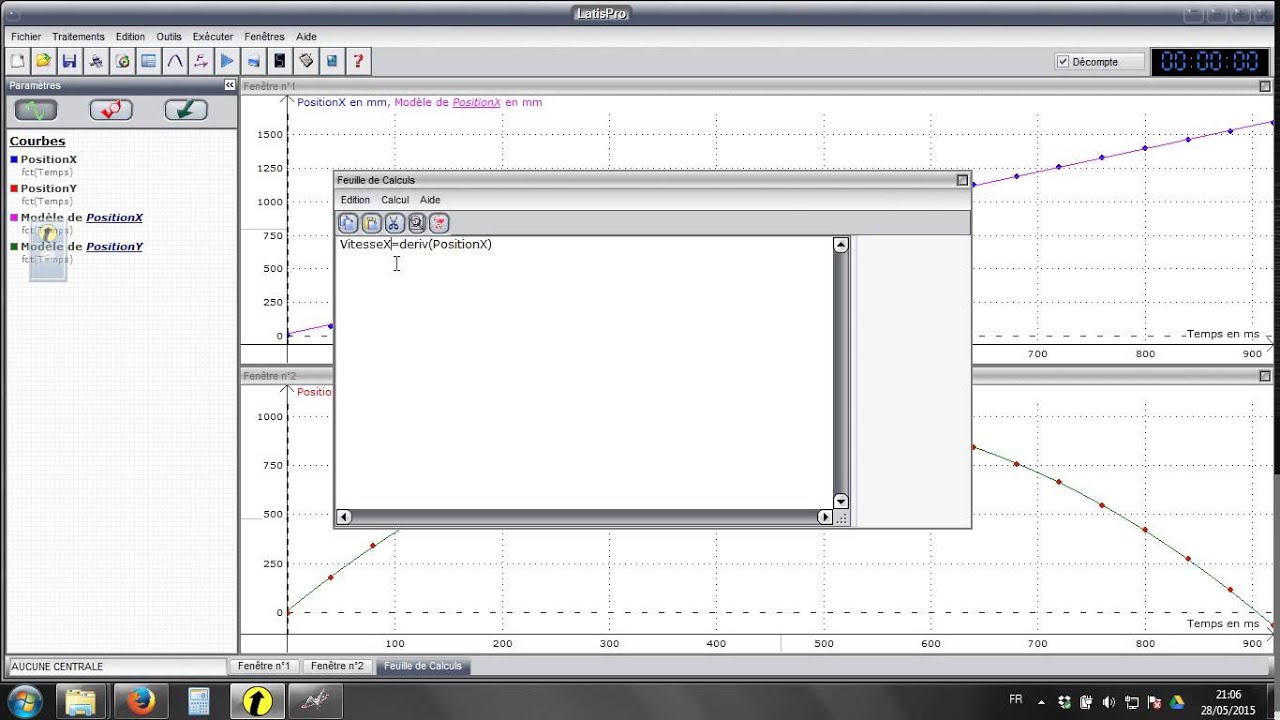Save using the floppy disk icon
Screen dimensions: 1280x720
pos(69,61)
